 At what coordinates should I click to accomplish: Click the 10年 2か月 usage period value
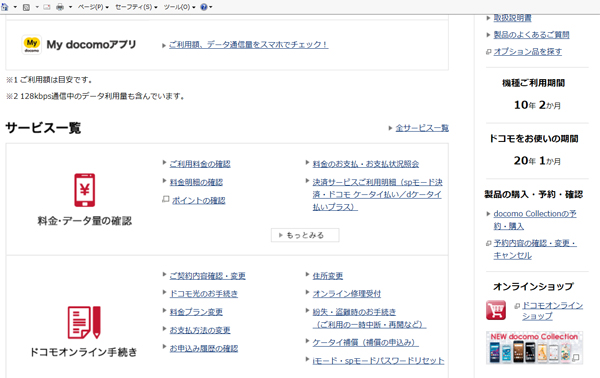537,105
